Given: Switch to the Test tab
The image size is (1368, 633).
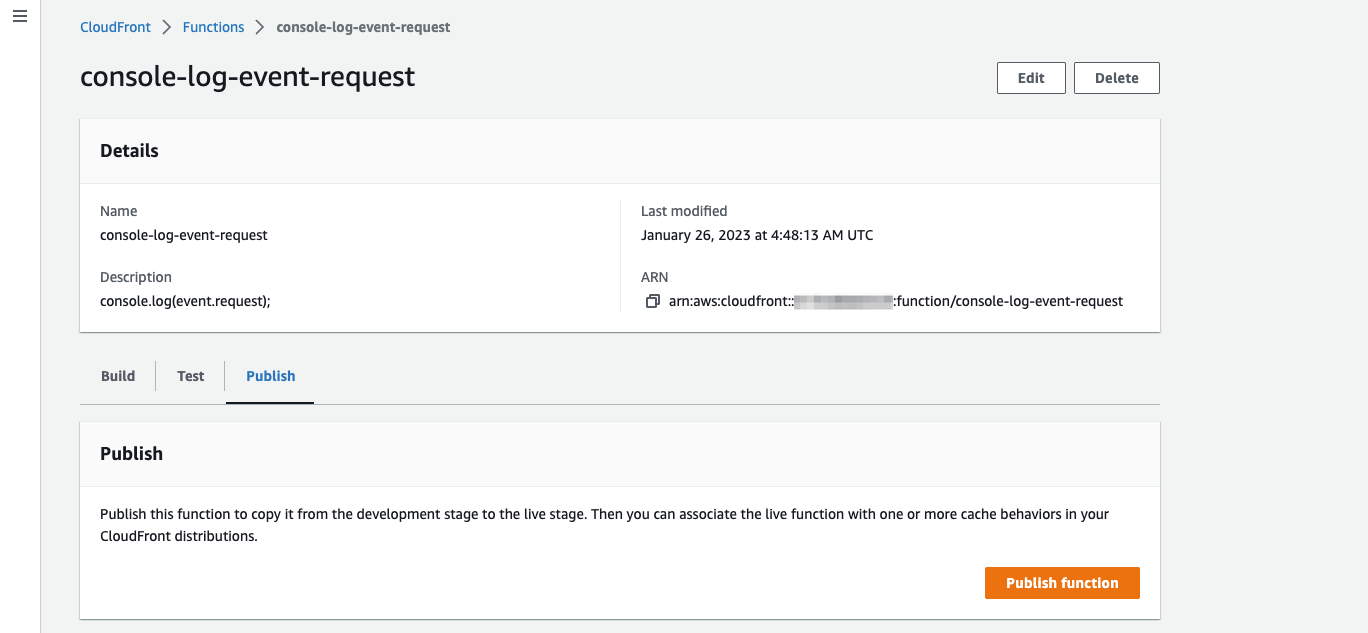Looking at the screenshot, I should pos(190,376).
